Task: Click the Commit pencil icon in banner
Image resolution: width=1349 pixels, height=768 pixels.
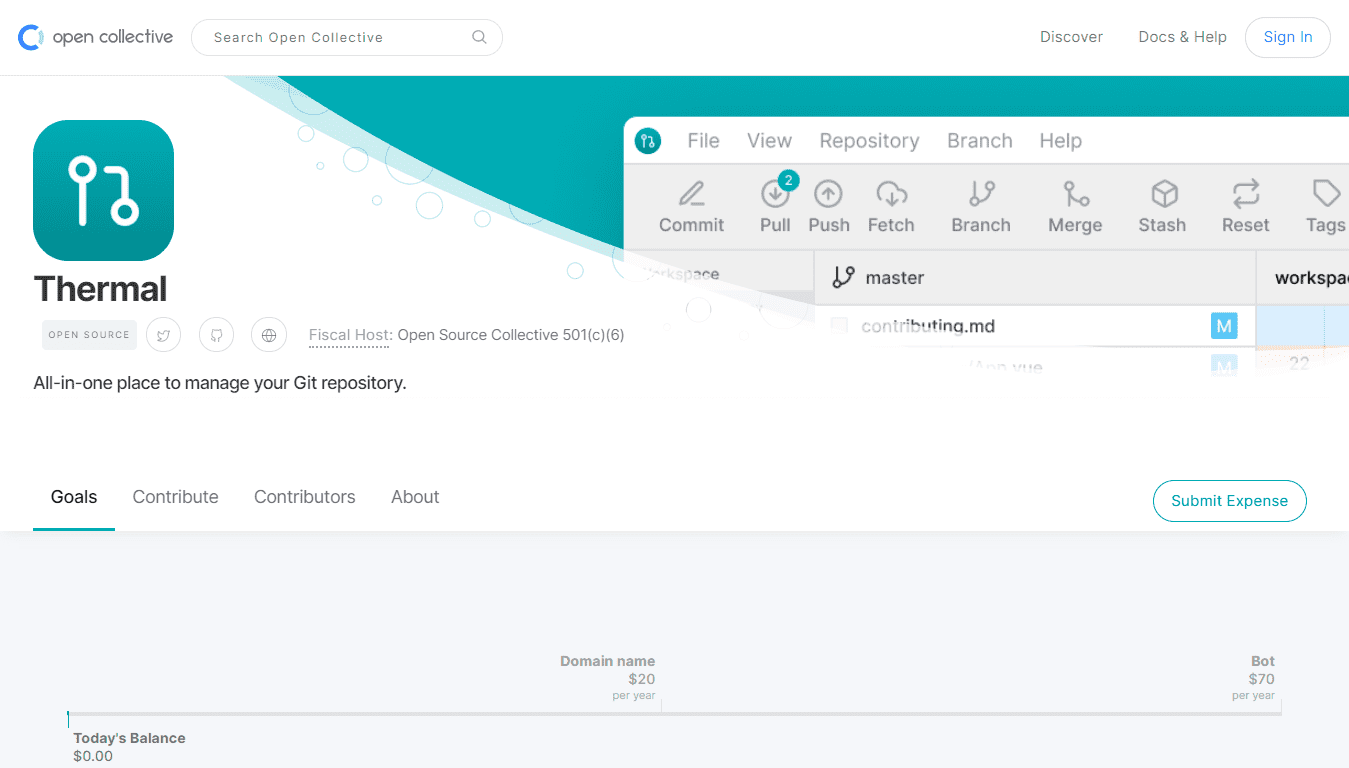Action: coord(691,193)
